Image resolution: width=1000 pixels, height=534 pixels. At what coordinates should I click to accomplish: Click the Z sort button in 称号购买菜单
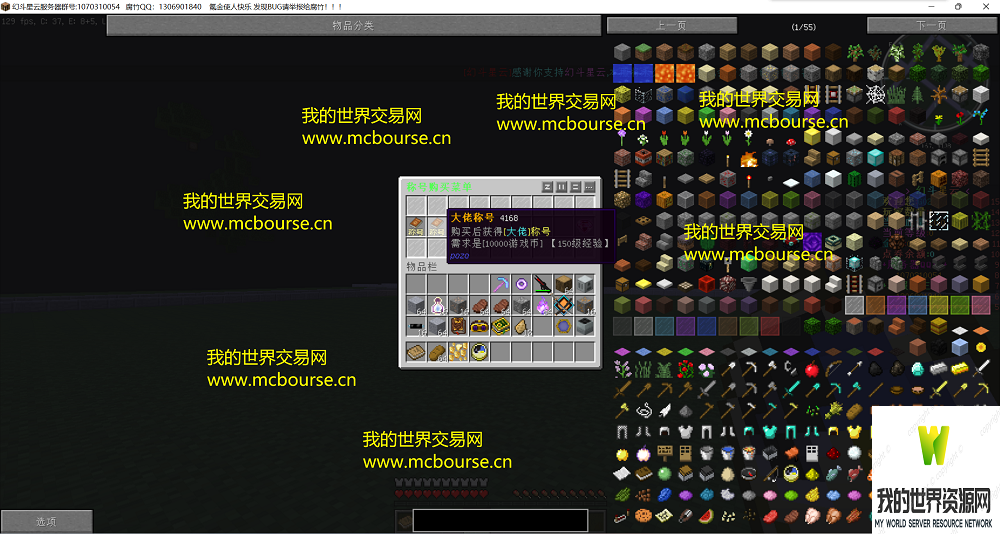[547, 187]
